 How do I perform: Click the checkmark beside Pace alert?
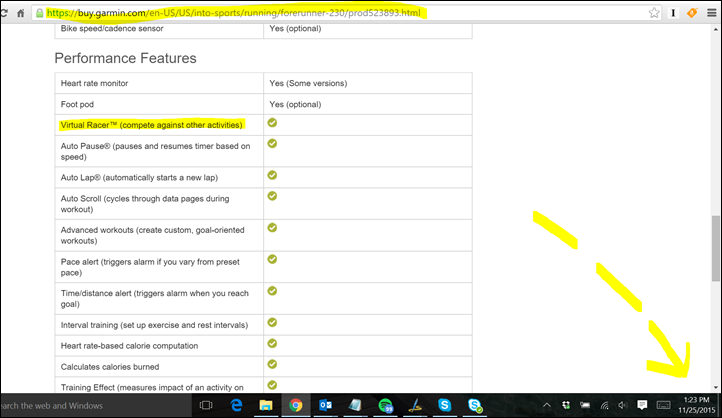[x=272, y=259]
